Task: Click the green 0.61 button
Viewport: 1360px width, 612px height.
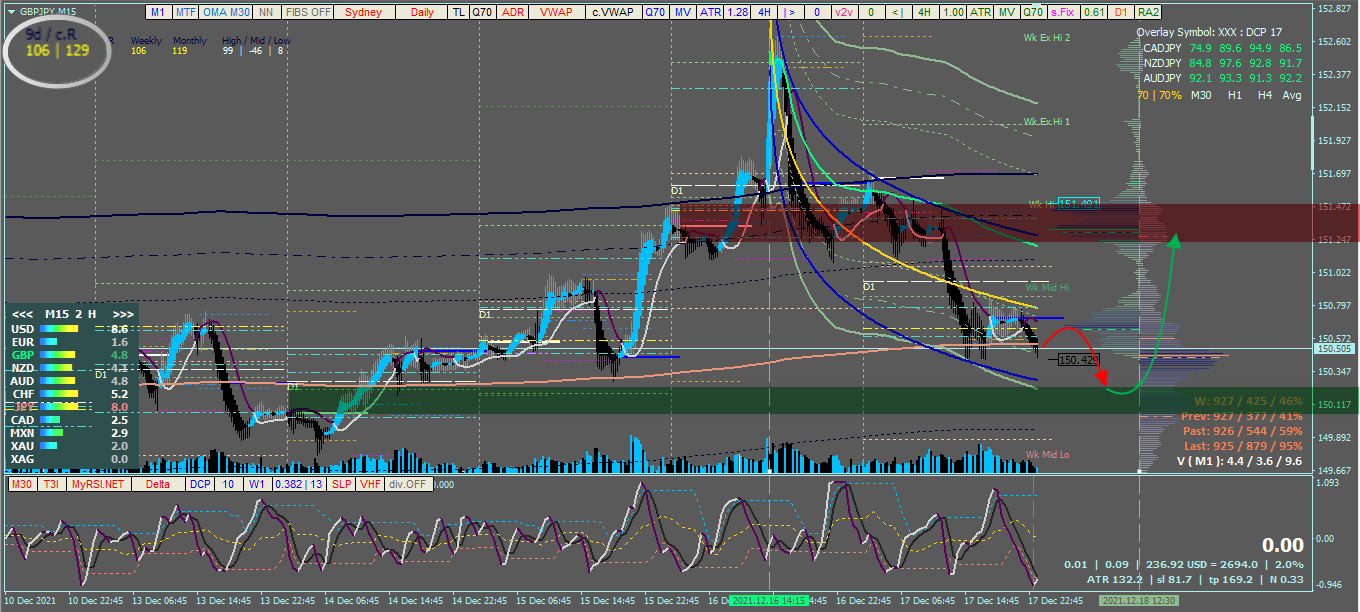Action: point(1094,12)
